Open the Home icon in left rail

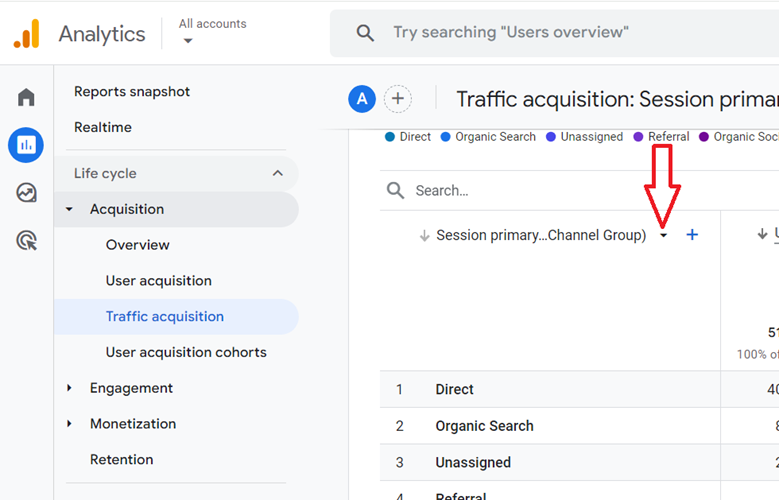coord(26,97)
